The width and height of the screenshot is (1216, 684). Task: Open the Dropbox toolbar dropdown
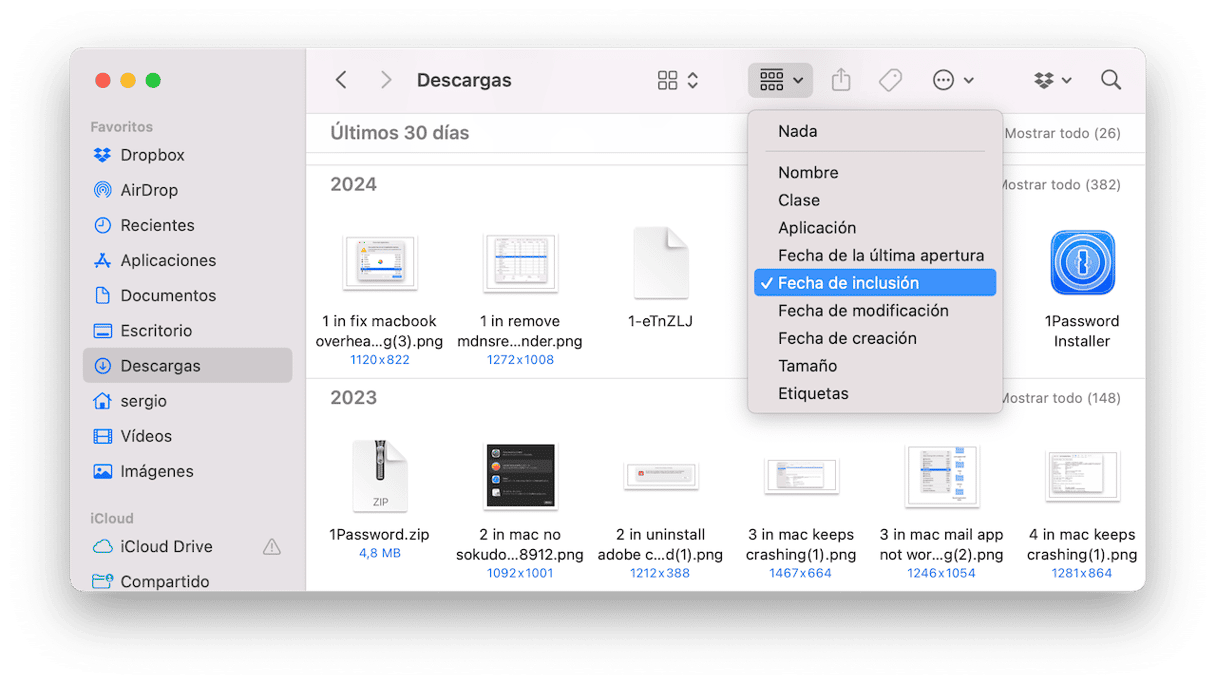(x=1052, y=80)
